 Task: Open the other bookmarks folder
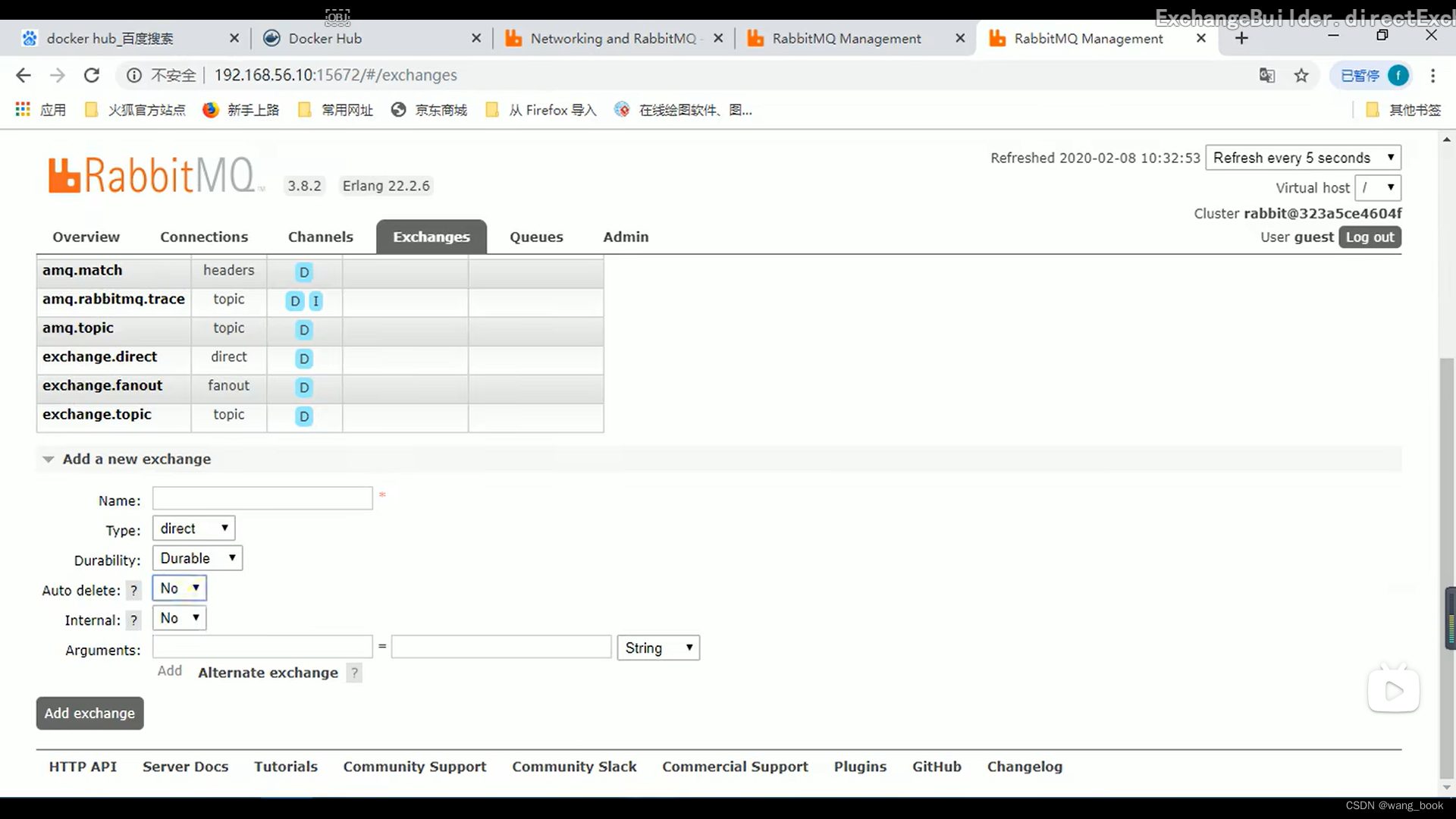point(1404,110)
